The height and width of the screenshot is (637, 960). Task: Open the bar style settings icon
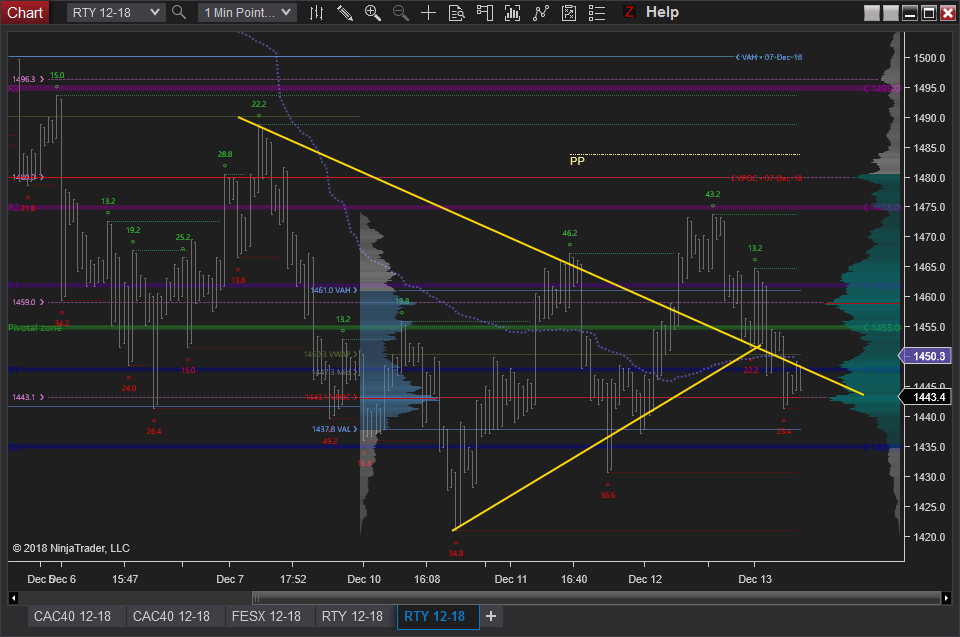coord(317,12)
